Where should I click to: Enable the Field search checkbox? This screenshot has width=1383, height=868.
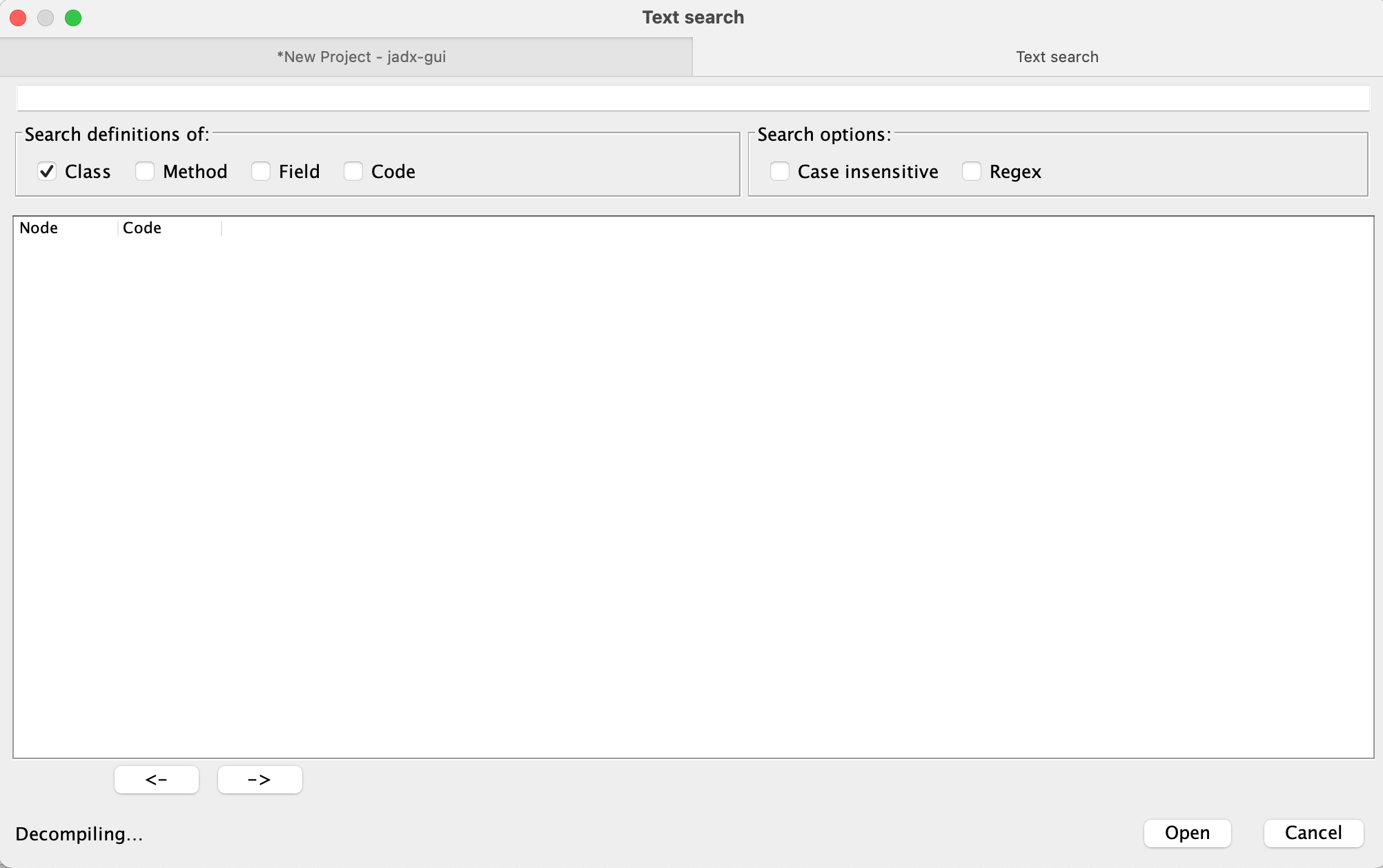click(261, 171)
